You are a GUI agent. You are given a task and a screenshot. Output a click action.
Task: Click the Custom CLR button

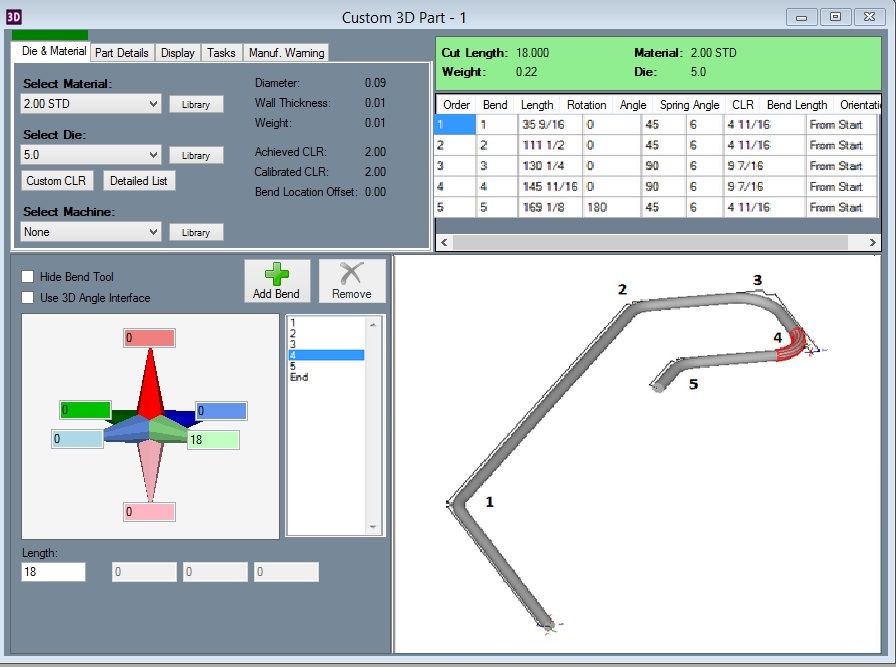[56, 181]
